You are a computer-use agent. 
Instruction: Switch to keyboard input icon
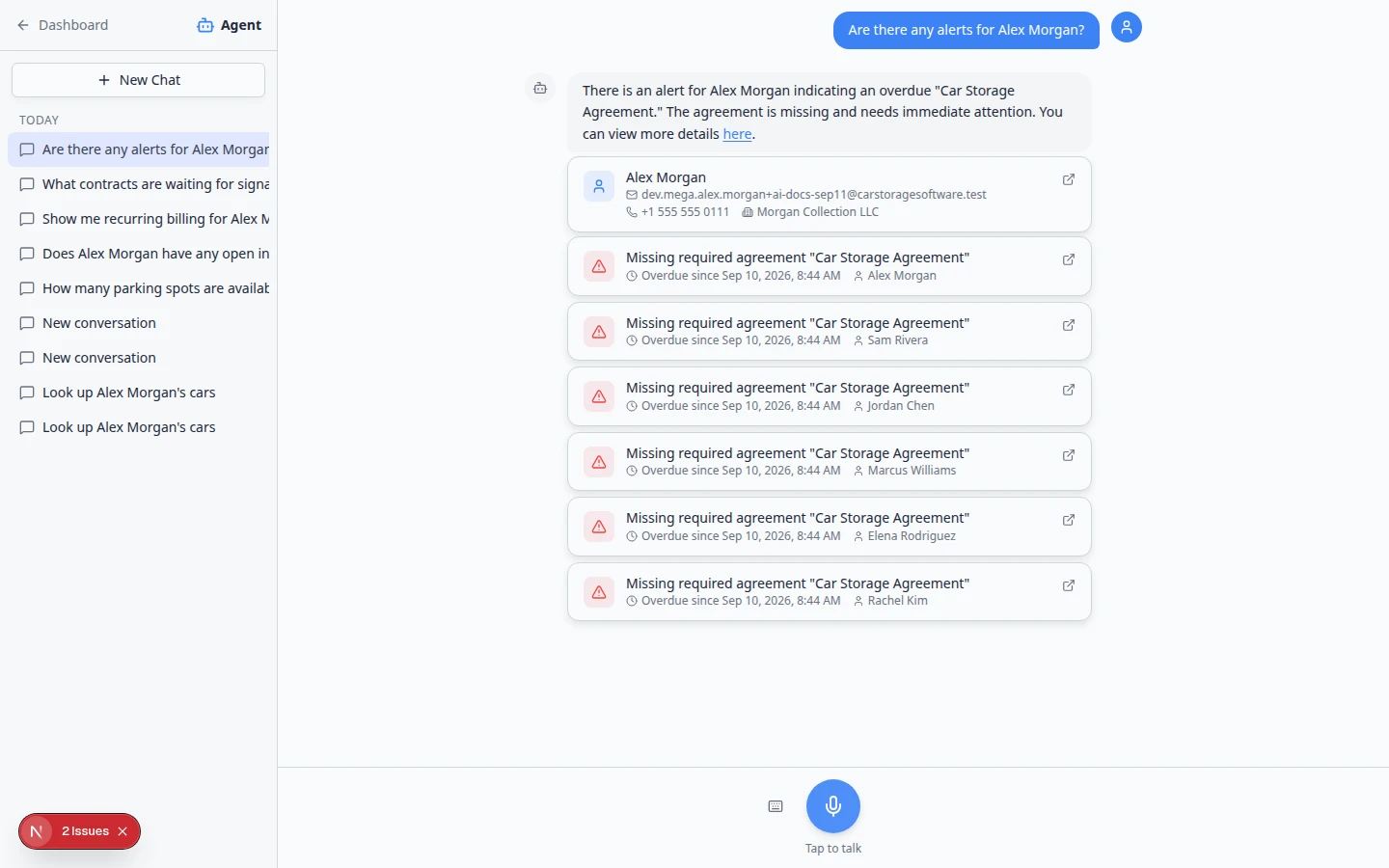tap(776, 806)
